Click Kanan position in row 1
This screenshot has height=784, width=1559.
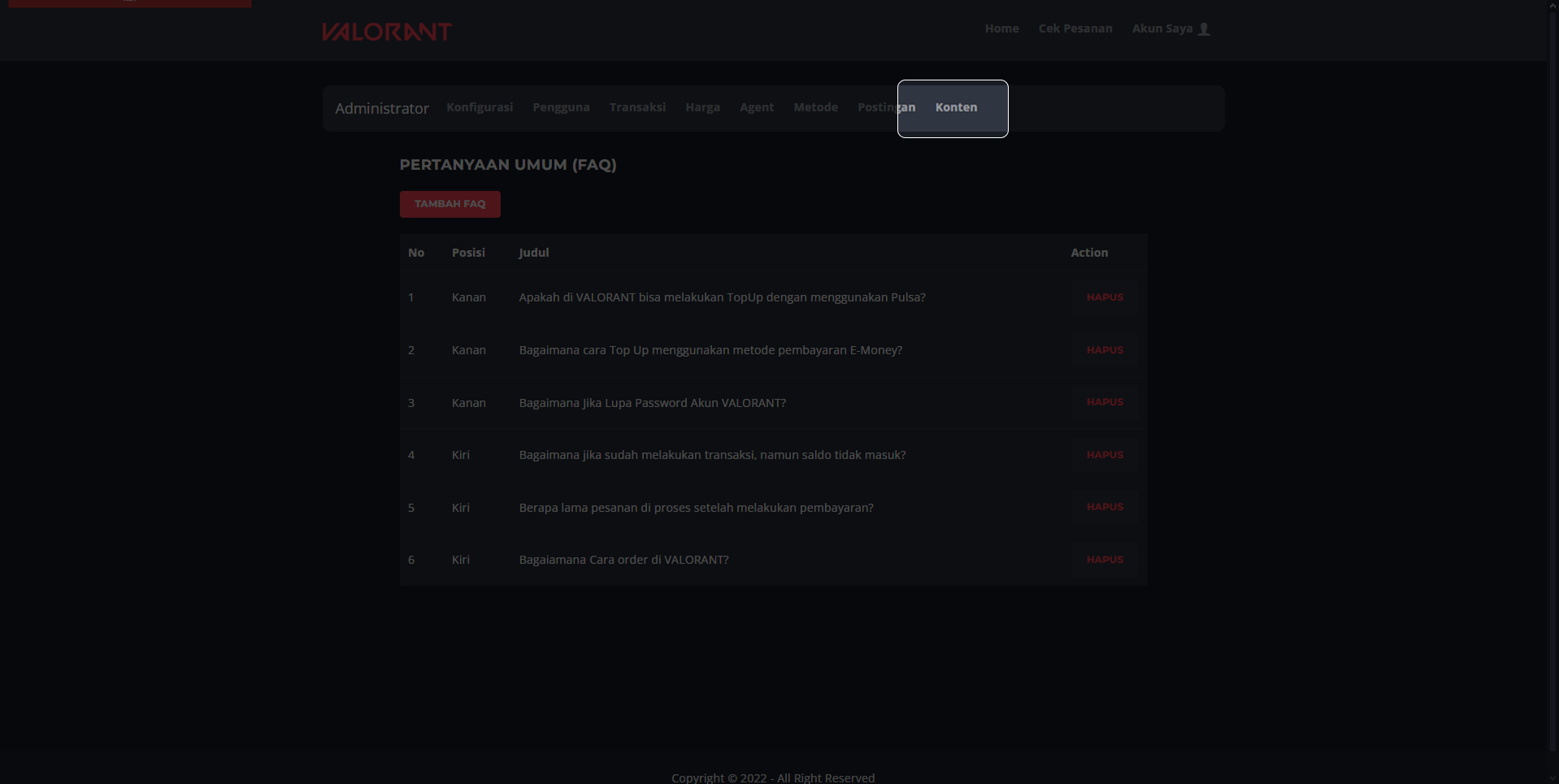[469, 297]
